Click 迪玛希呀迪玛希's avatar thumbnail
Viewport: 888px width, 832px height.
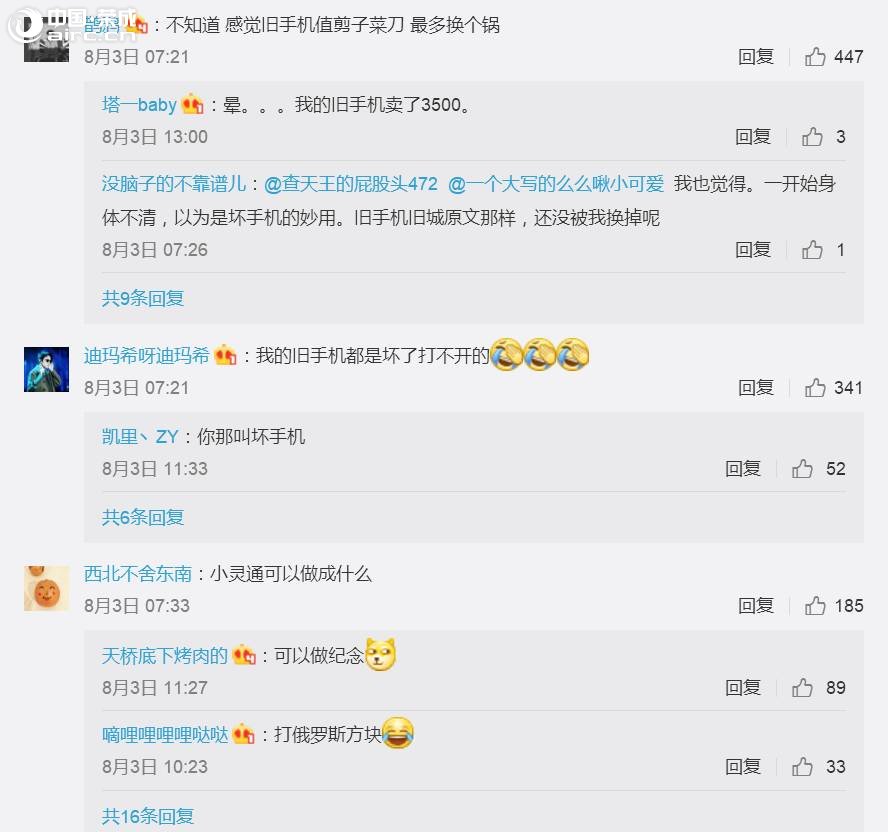pos(46,369)
